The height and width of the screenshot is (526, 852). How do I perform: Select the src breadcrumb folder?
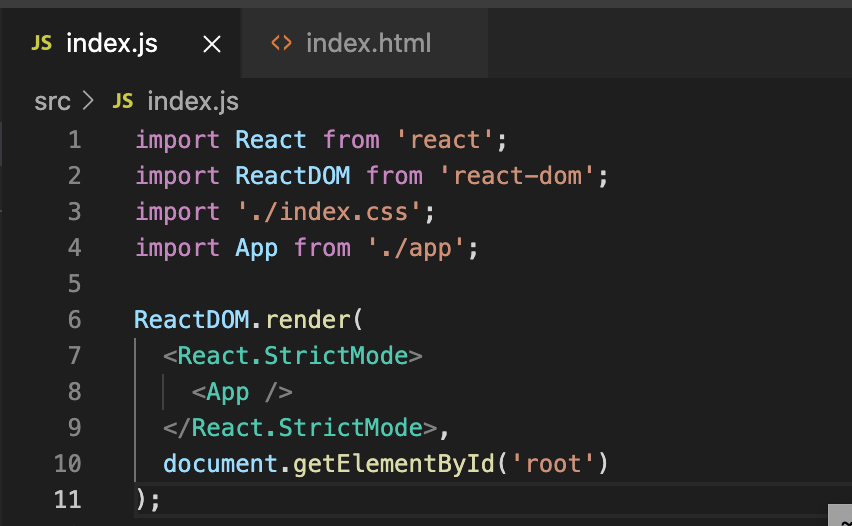coord(52,102)
